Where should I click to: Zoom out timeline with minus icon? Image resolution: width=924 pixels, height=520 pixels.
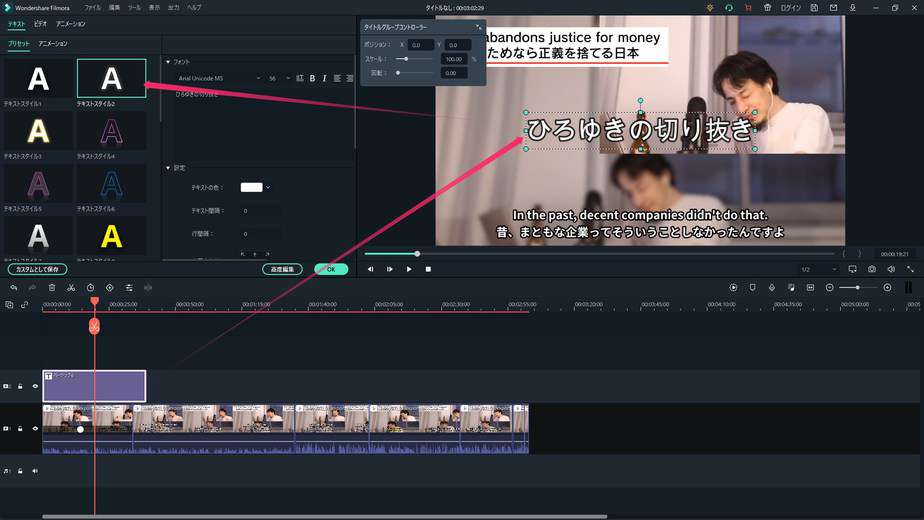pos(830,288)
